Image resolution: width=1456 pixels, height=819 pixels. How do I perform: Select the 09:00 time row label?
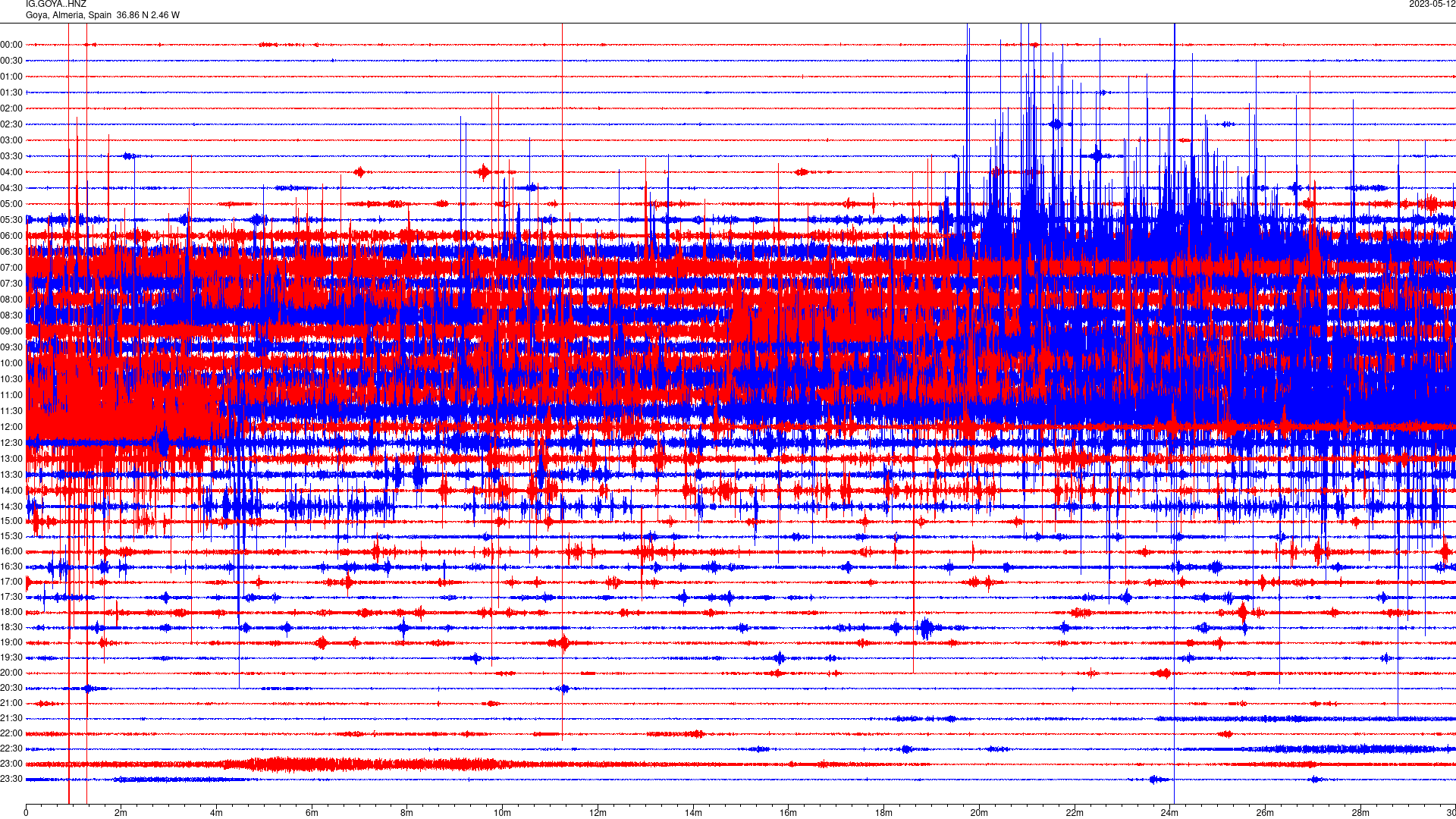click(11, 331)
